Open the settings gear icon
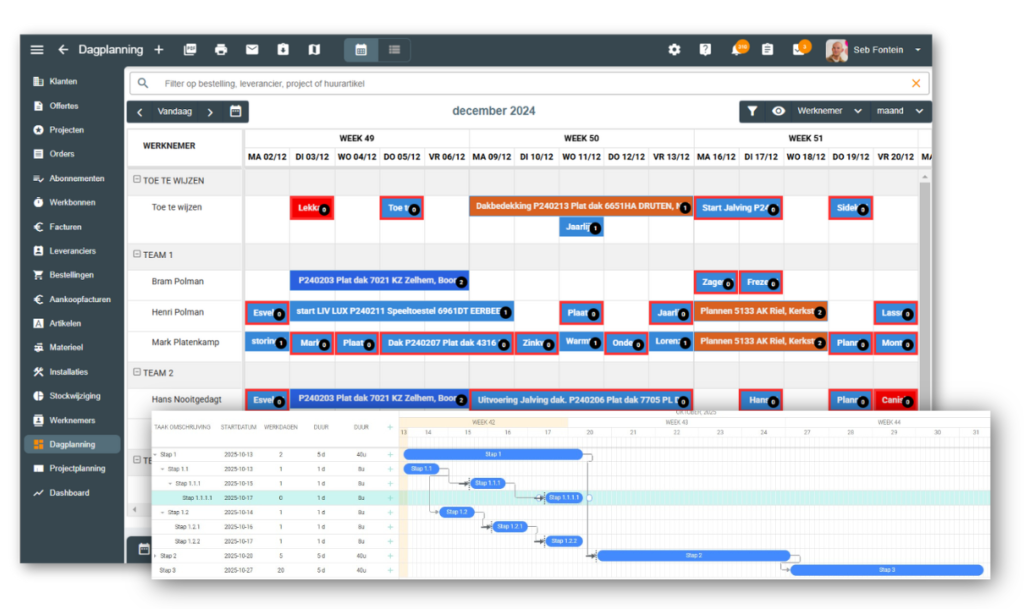This screenshot has width=1024, height=609. (674, 50)
